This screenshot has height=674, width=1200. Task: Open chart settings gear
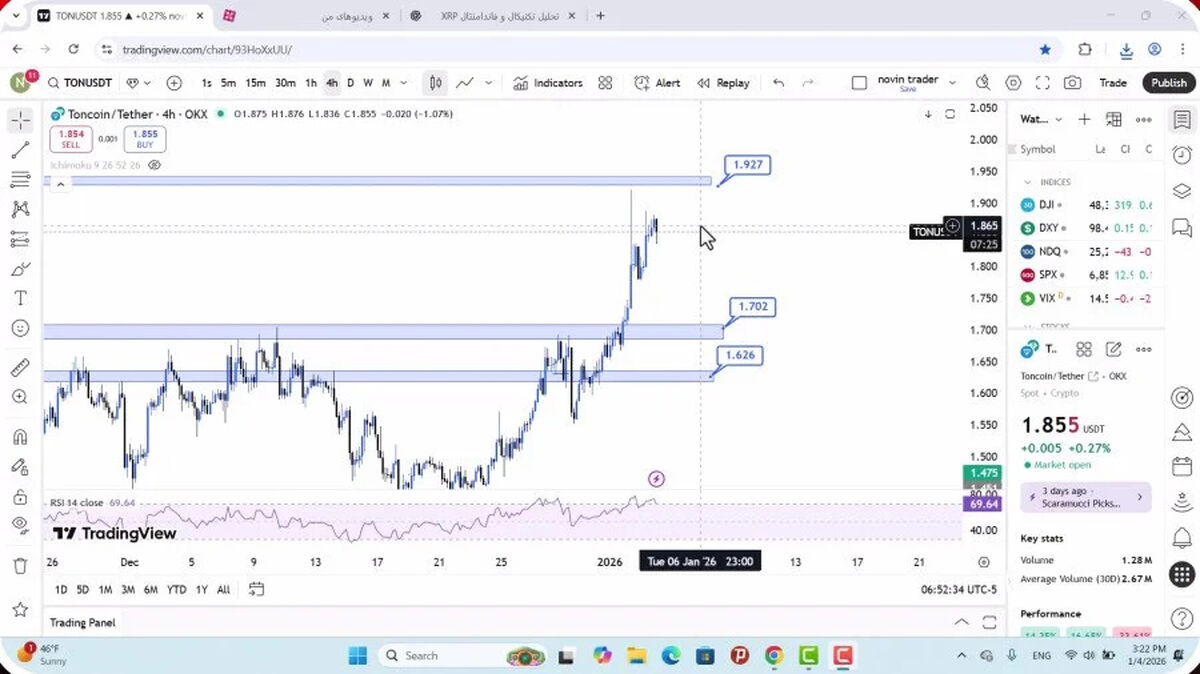[1013, 83]
